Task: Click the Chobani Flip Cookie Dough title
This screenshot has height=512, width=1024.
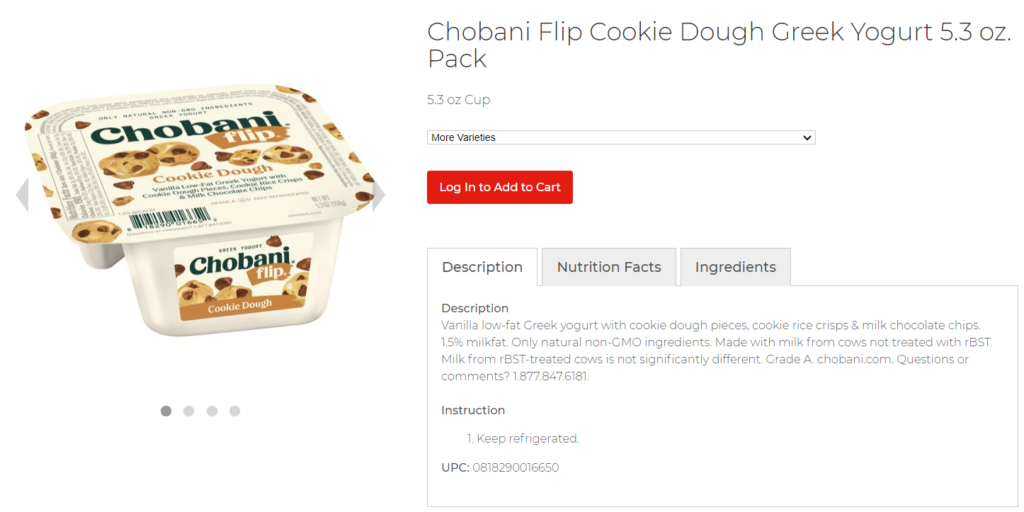Action: (x=719, y=45)
